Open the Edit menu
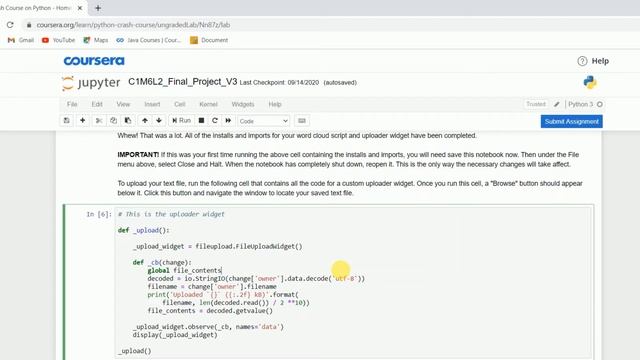640x360 pixels. tap(97, 104)
